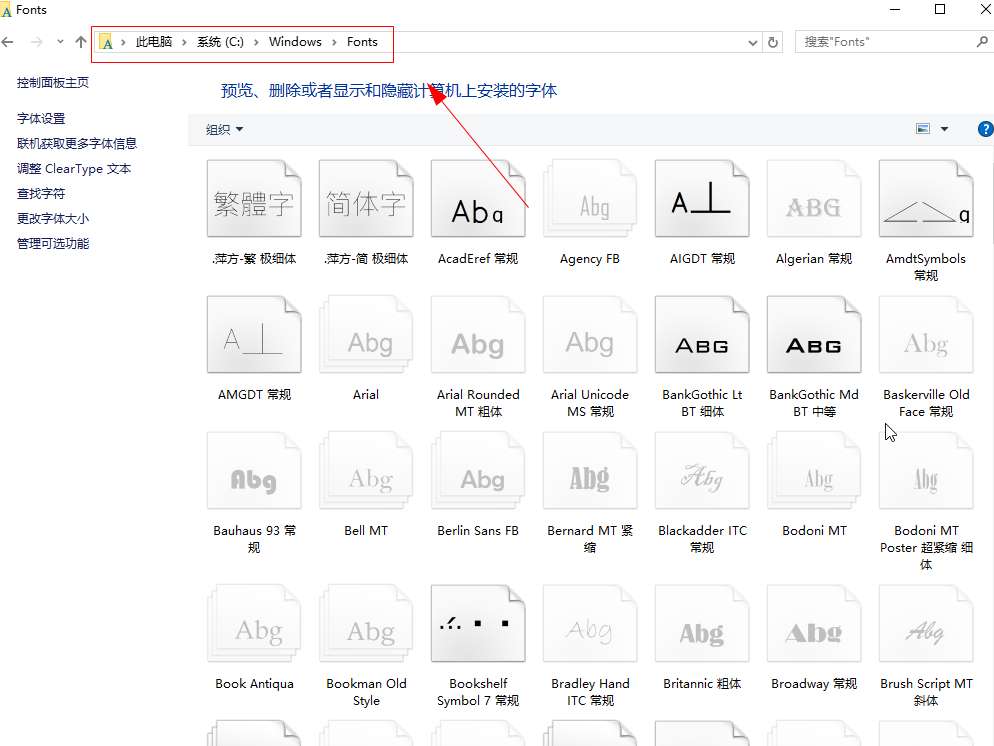Viewport: 994px width, 746px height.
Task: Click the Fonts breadcrumb segment
Action: click(x=362, y=42)
